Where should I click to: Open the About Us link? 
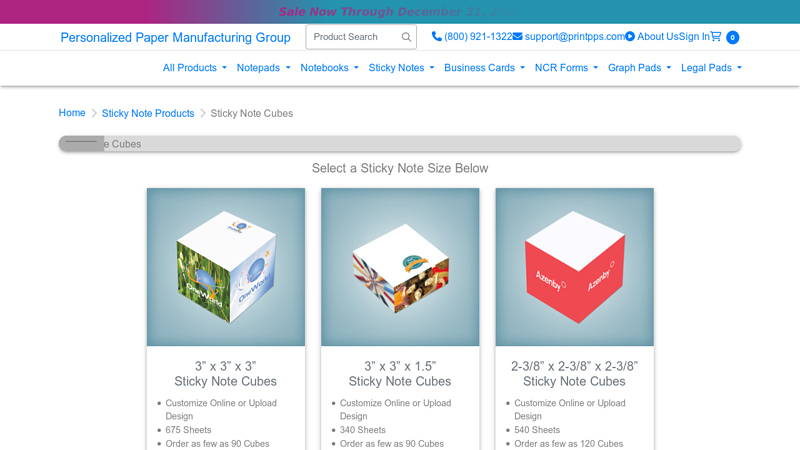(x=658, y=37)
